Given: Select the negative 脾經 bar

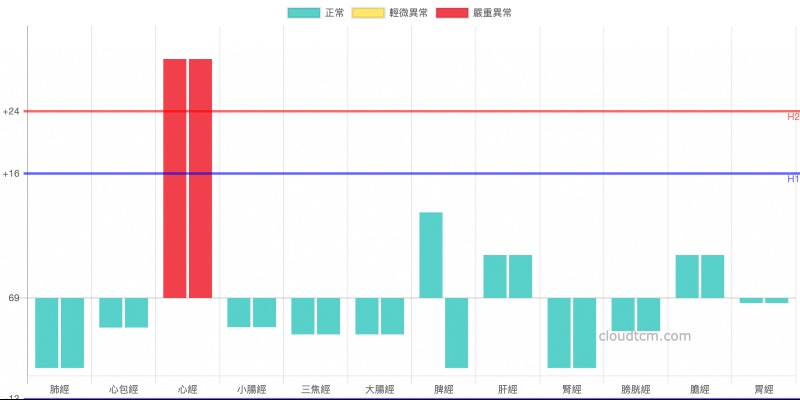Looking at the screenshot, I should [456, 332].
